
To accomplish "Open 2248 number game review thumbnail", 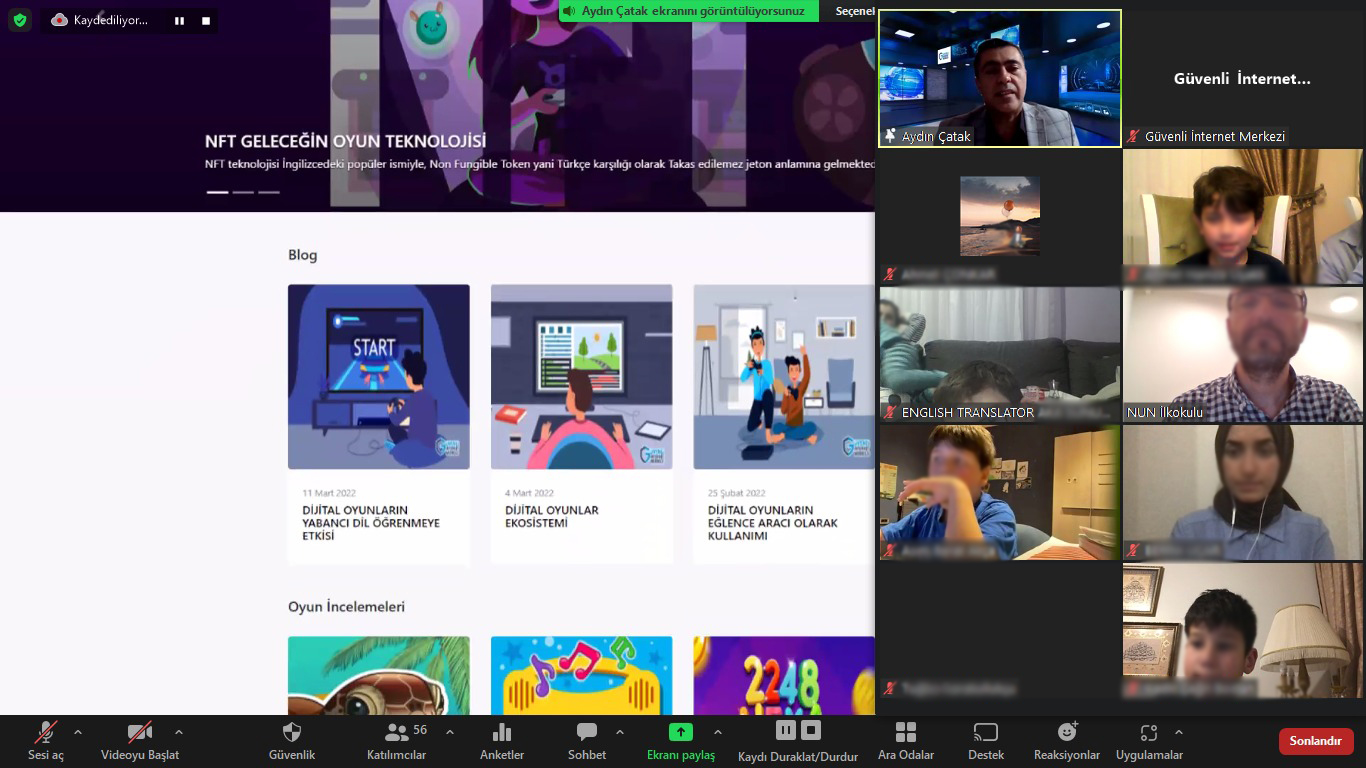I will pyautogui.click(x=784, y=676).
